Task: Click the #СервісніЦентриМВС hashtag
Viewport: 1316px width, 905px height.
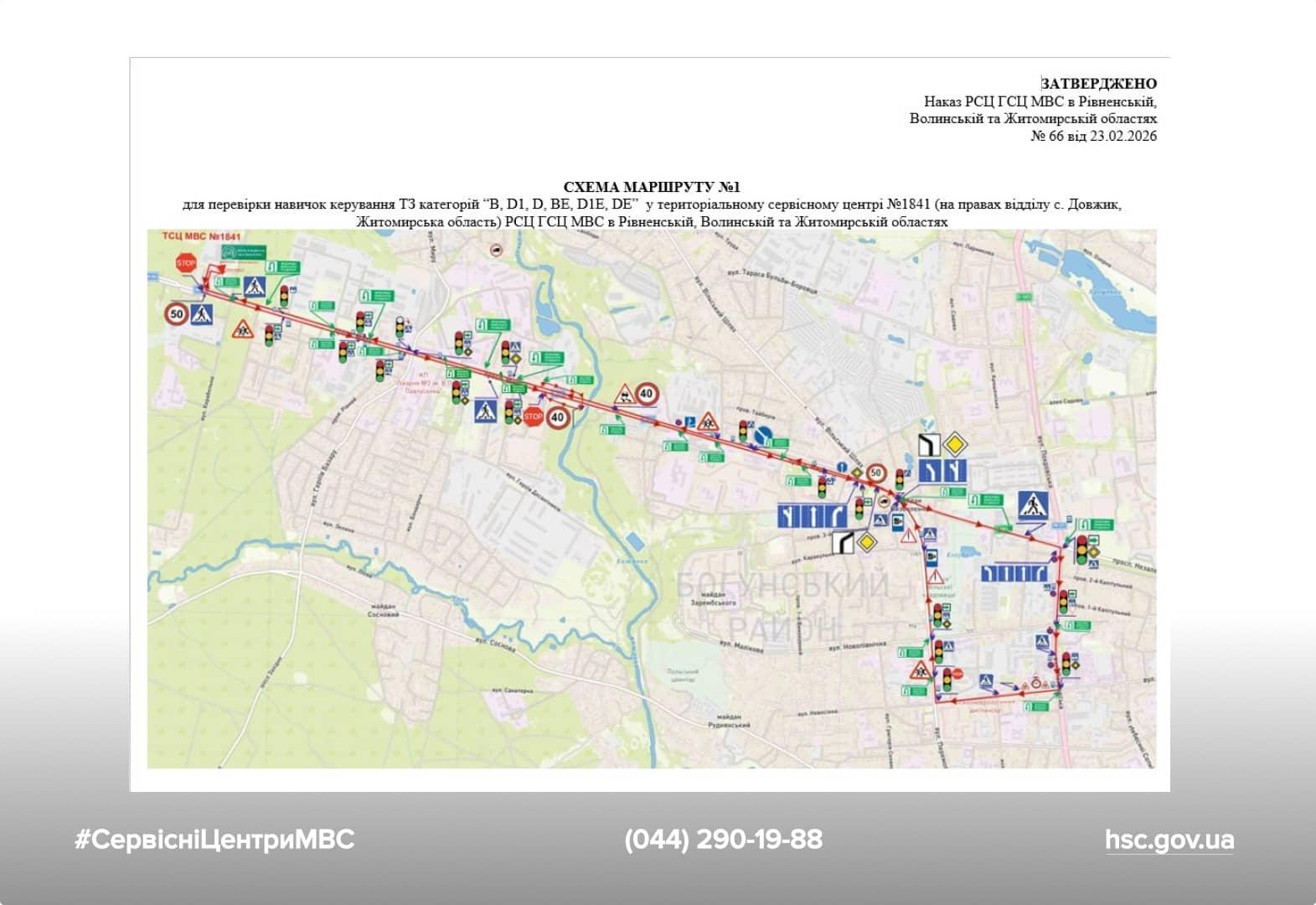Action: pos(214,840)
